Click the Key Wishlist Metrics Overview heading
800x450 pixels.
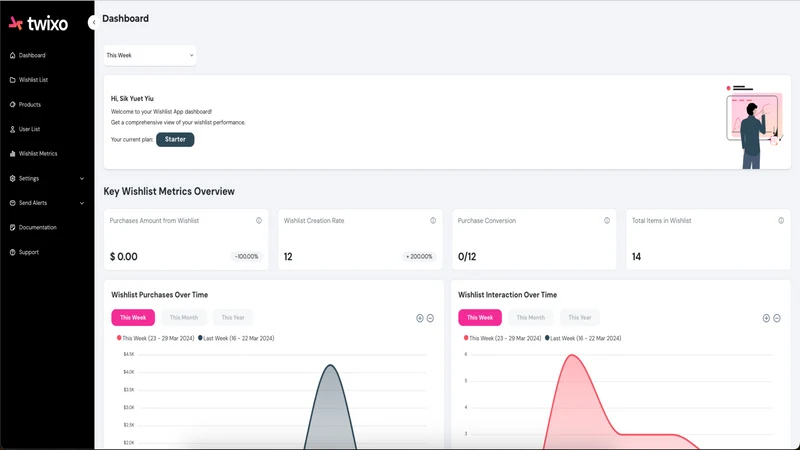pyautogui.click(x=169, y=191)
